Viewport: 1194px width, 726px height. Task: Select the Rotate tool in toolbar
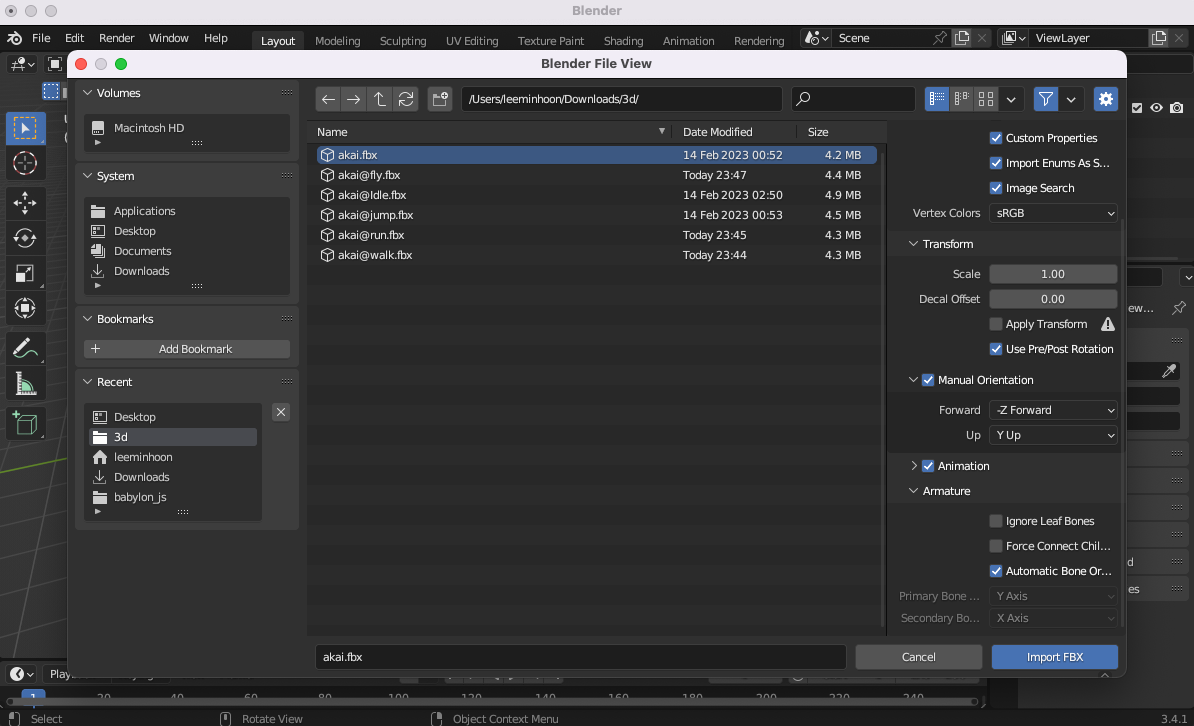click(x=24, y=238)
